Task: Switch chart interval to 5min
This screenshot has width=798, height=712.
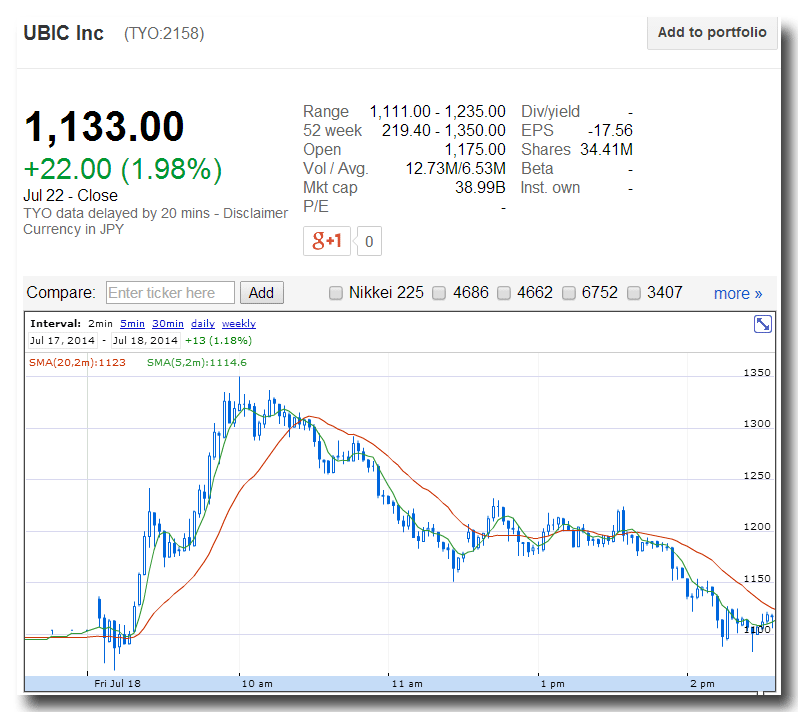Action: coord(132,324)
